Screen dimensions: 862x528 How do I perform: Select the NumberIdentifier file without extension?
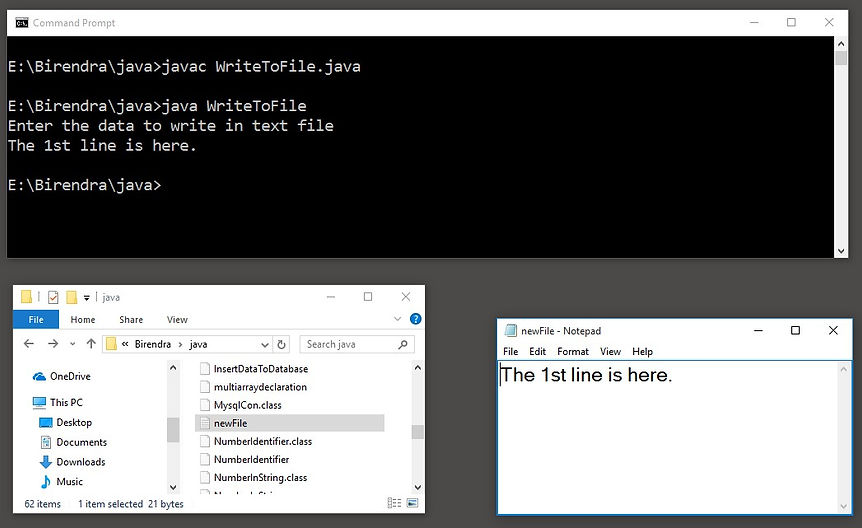tap(251, 460)
